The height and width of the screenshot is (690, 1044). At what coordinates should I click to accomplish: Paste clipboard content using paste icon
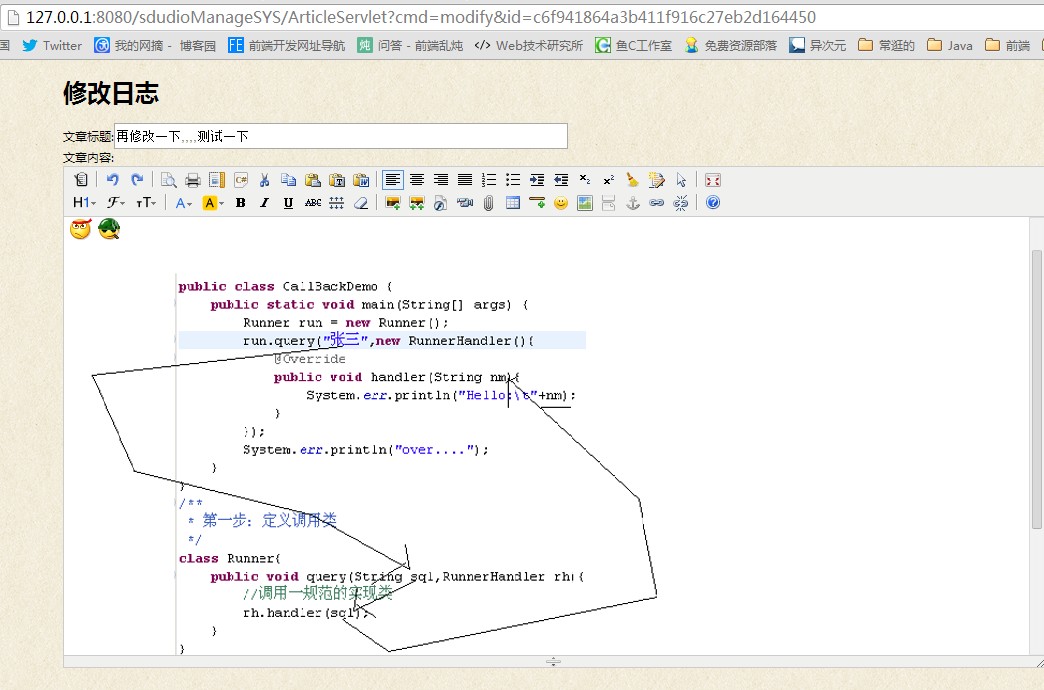click(x=312, y=180)
